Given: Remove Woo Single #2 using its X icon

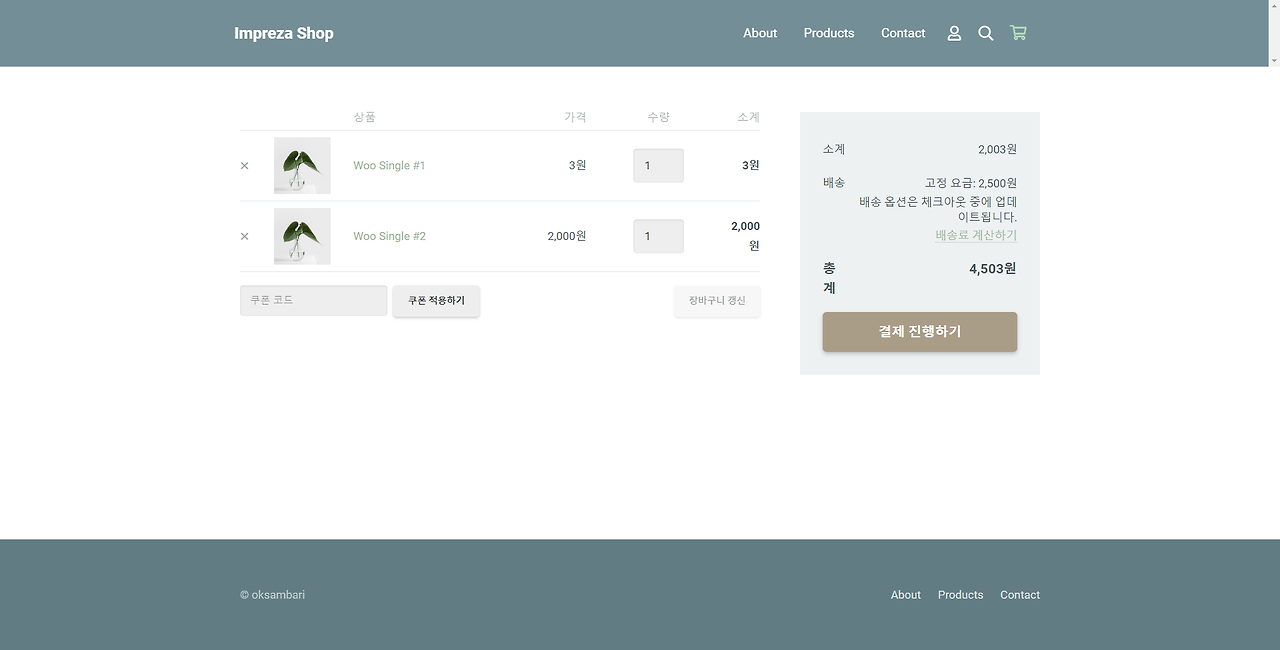Looking at the screenshot, I should point(244,236).
